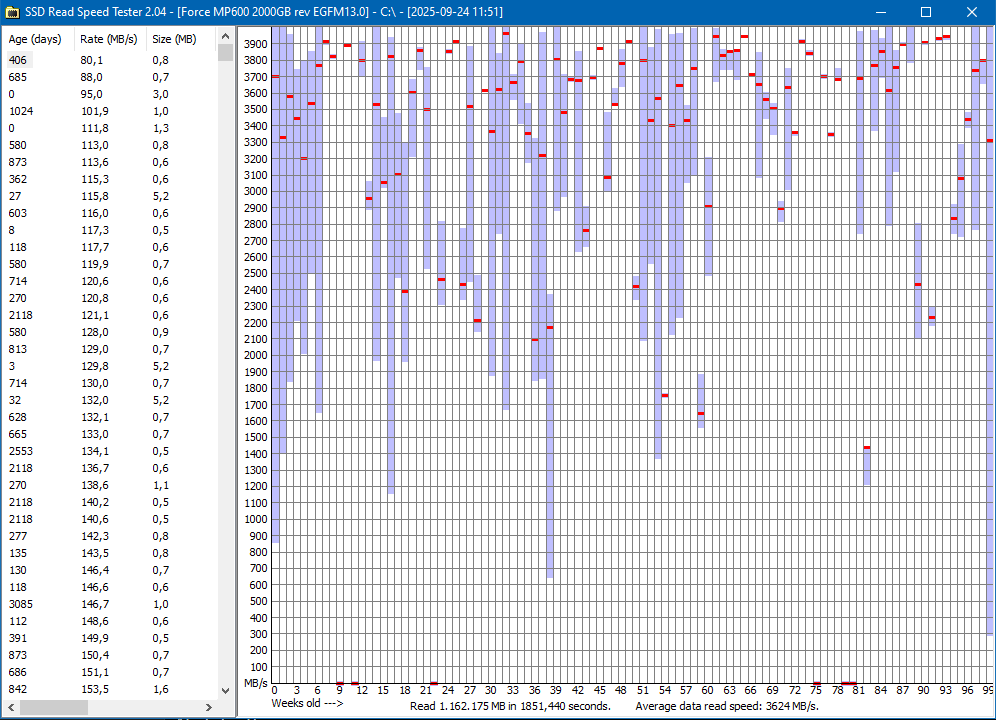Click the horizontal scrollbar's right arrow

point(208,707)
